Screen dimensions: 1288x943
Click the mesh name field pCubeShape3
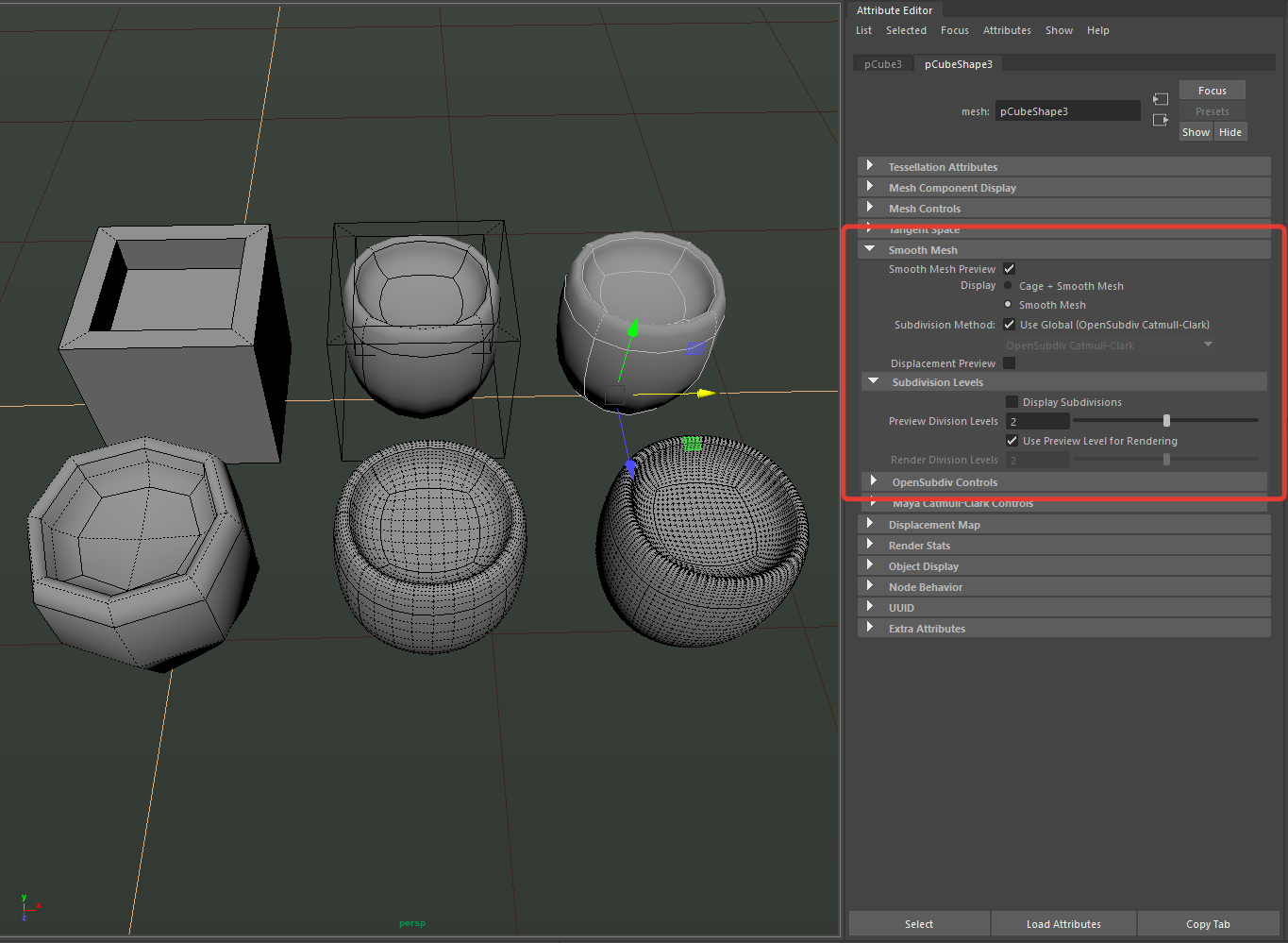[x=1066, y=111]
